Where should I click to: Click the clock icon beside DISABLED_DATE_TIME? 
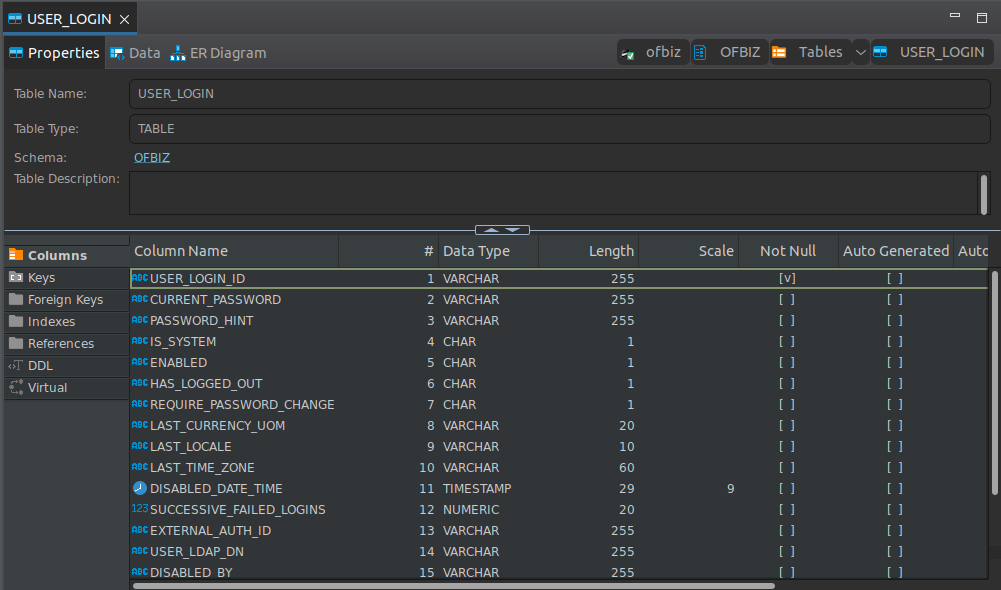[139, 489]
